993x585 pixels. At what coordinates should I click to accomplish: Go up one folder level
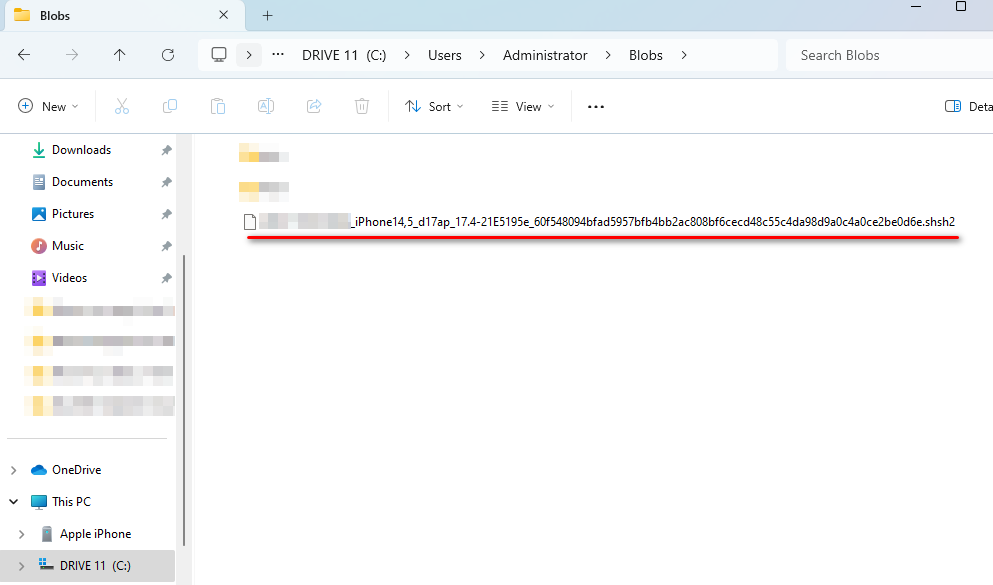120,55
